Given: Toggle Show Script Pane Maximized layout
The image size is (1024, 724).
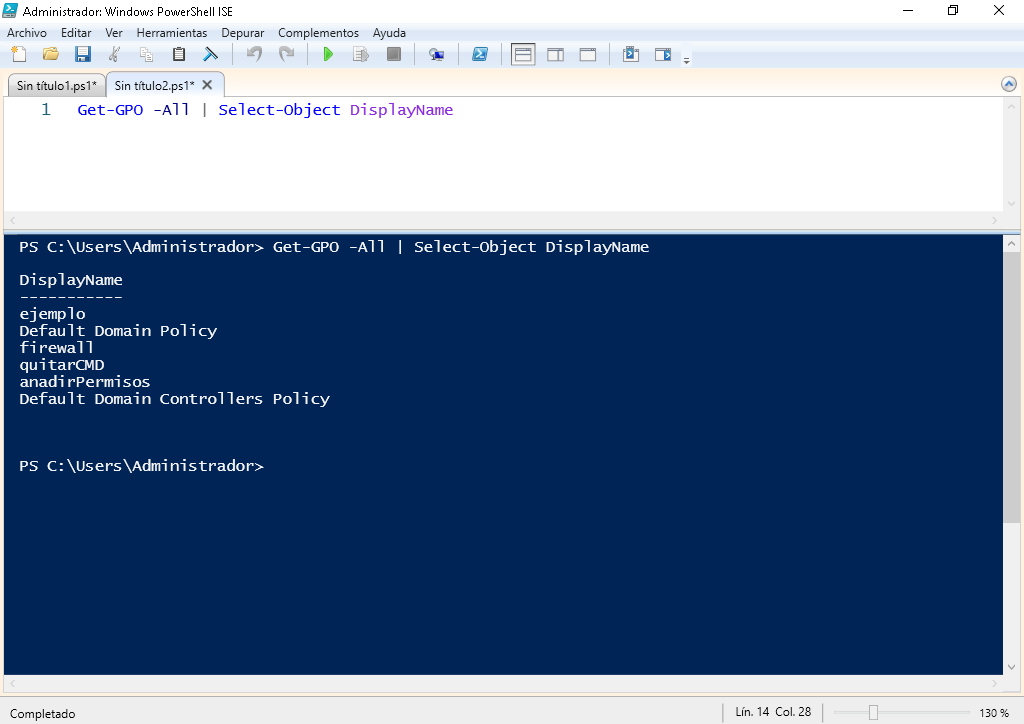Looking at the screenshot, I should pyautogui.click(x=588, y=54).
